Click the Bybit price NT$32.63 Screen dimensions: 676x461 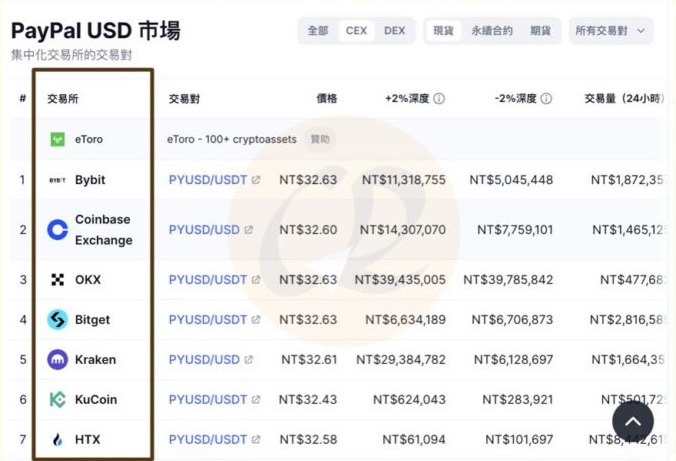pyautogui.click(x=308, y=180)
